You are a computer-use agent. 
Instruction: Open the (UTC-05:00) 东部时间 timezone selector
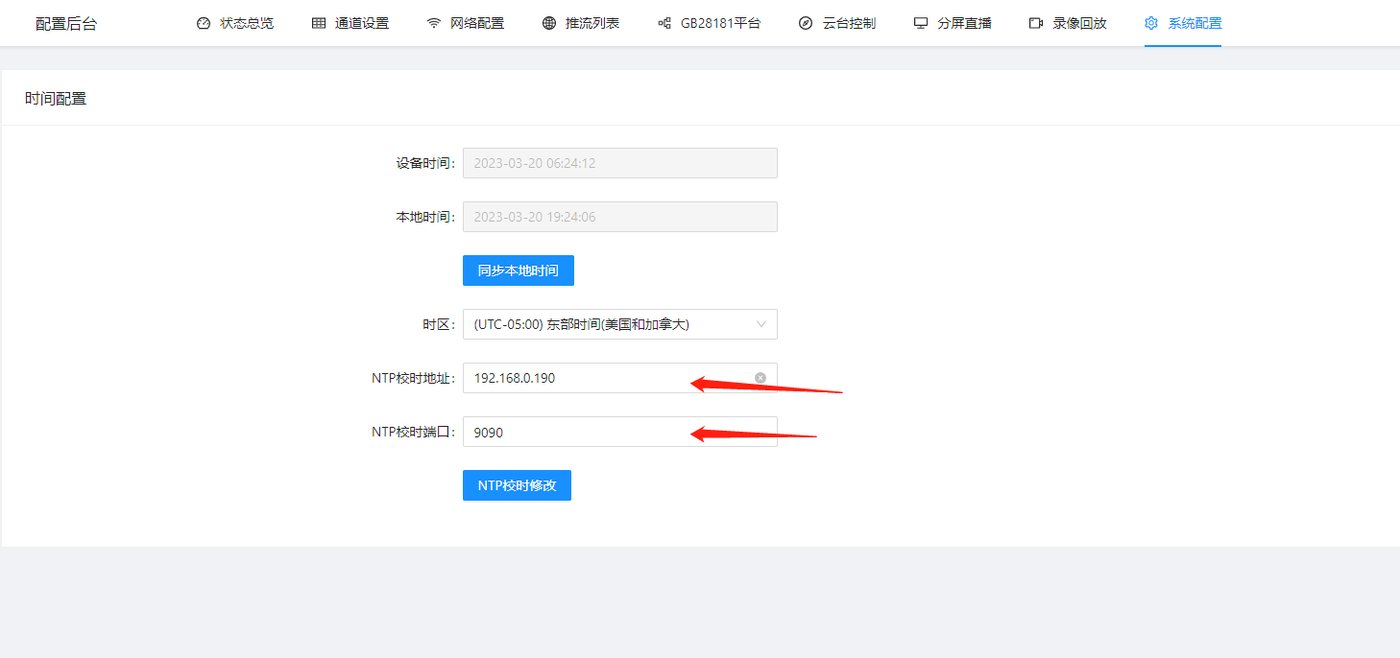click(620, 324)
